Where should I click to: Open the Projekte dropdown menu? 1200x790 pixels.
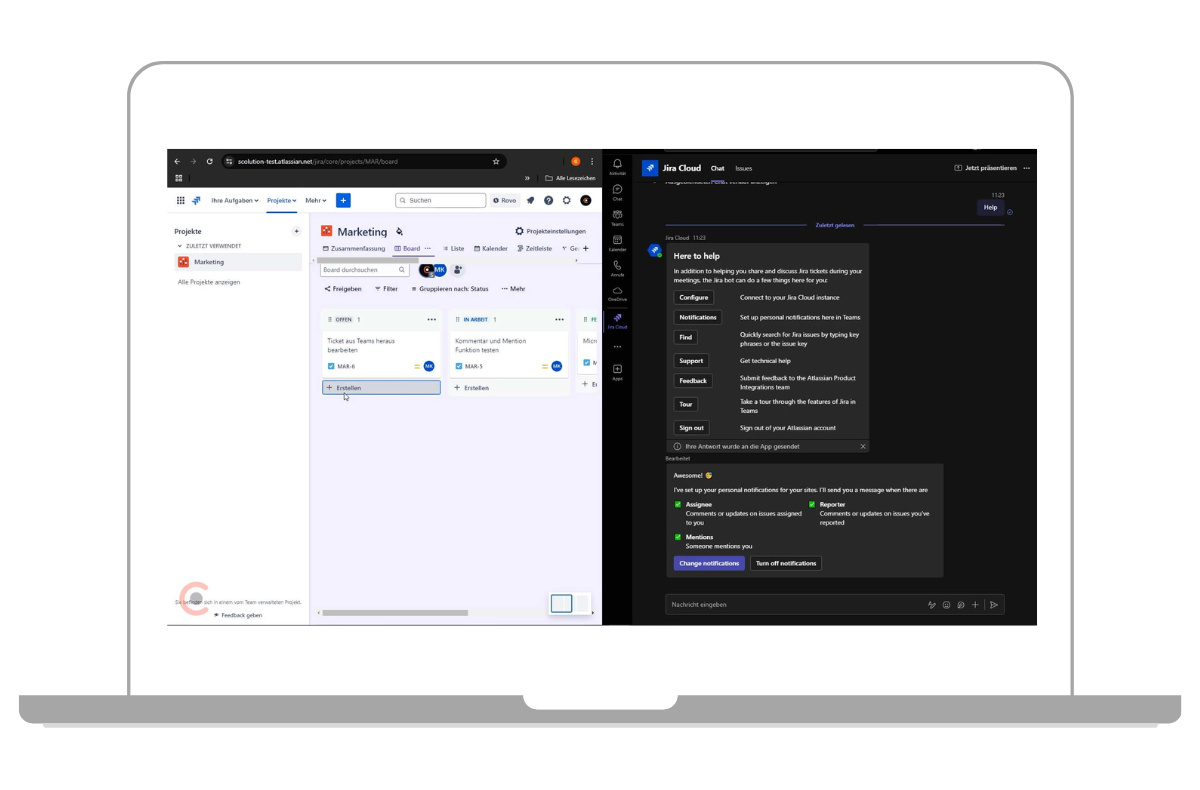pos(281,200)
